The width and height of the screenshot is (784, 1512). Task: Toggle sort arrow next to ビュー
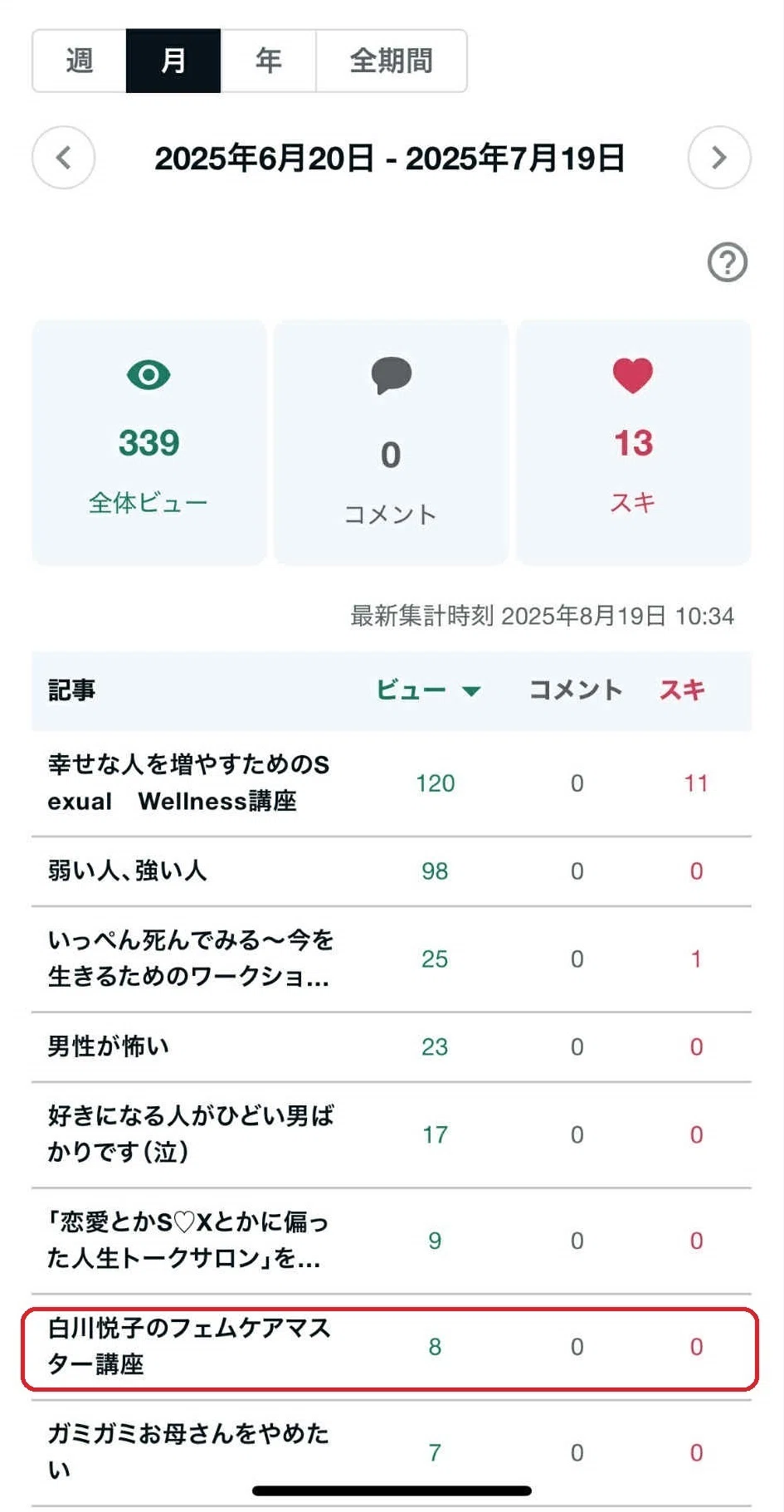click(x=471, y=690)
